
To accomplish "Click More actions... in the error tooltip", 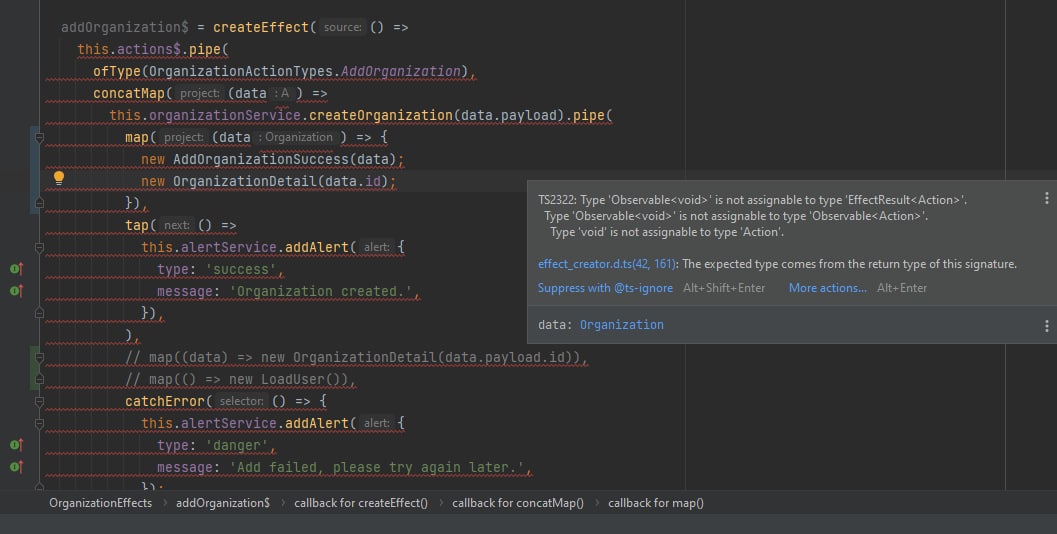I will click(x=828, y=288).
